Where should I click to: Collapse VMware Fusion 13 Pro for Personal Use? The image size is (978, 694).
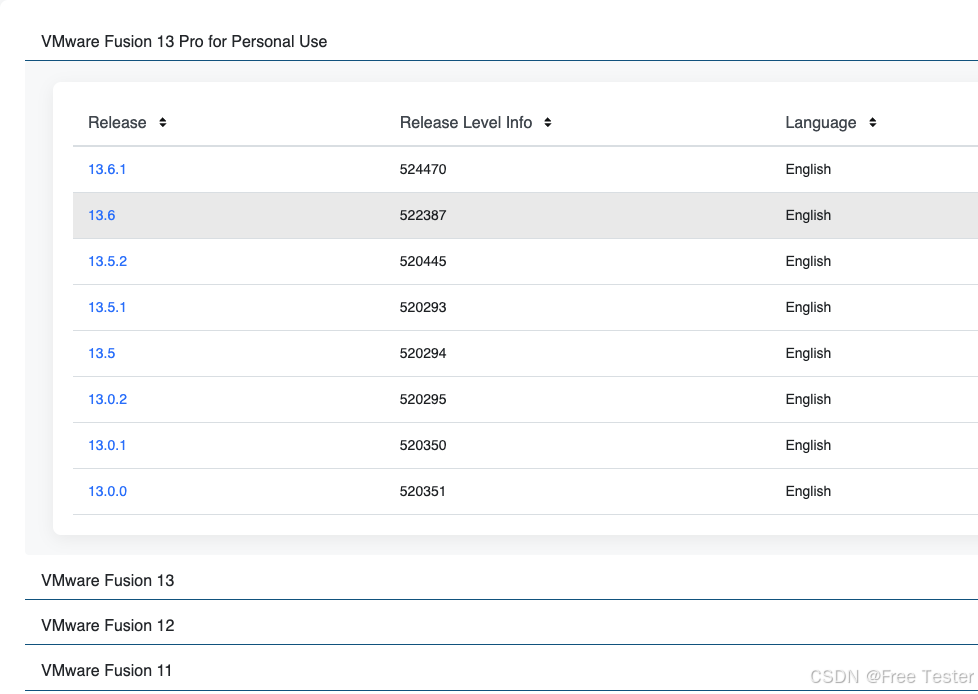184,41
